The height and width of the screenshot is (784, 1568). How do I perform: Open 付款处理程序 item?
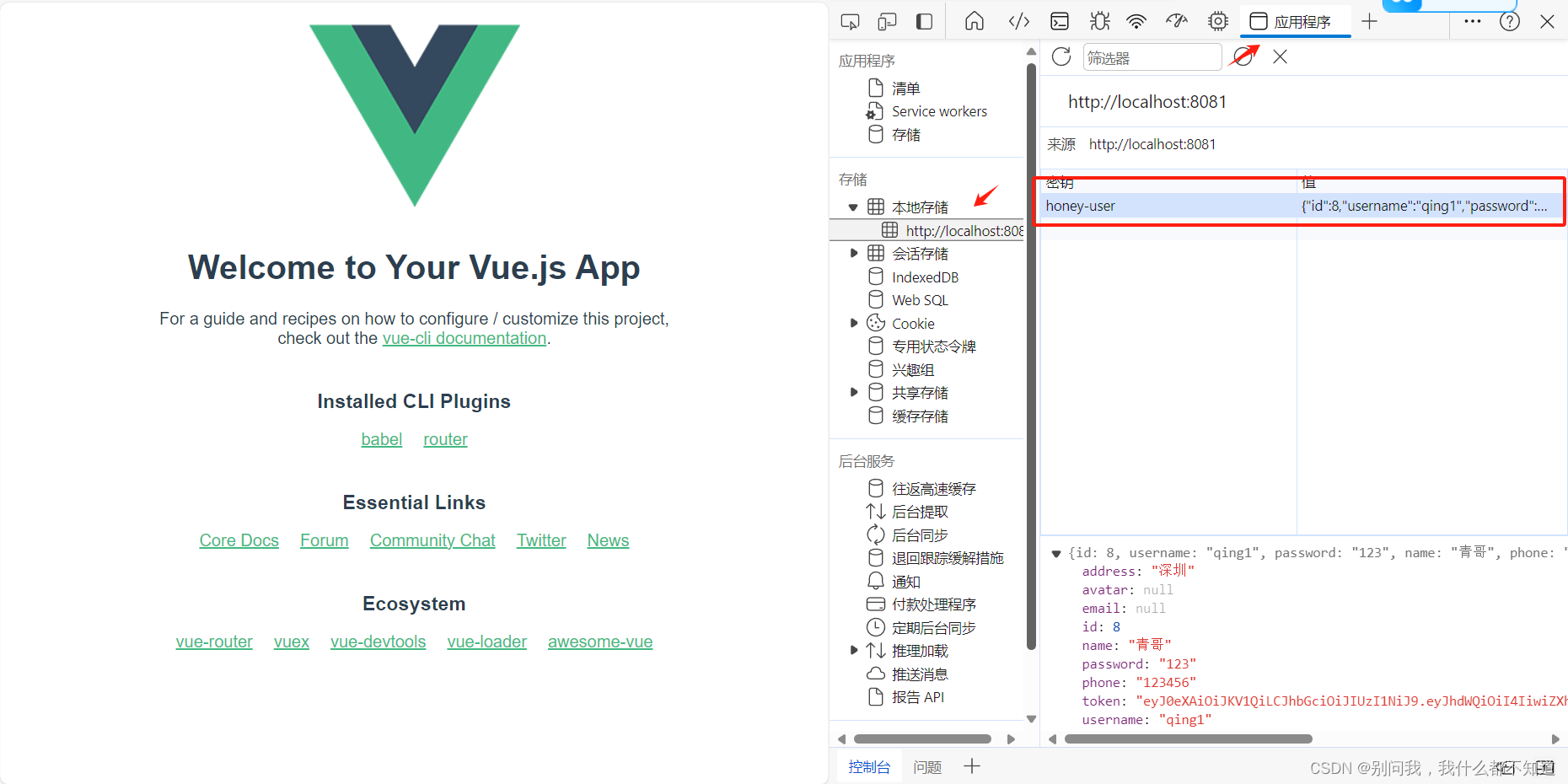pos(933,604)
